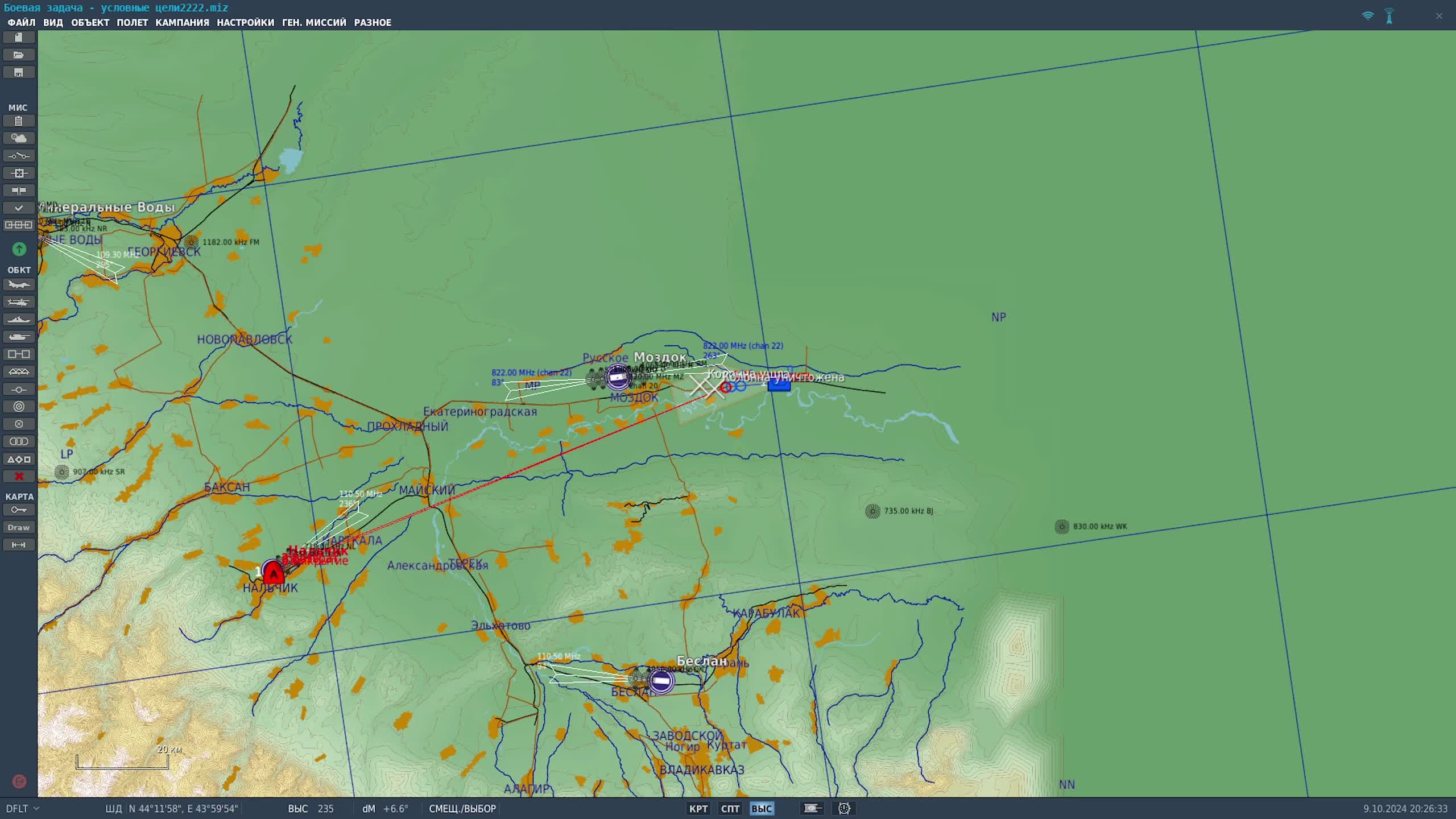Choose the ground vehicle tank tool

click(19, 337)
